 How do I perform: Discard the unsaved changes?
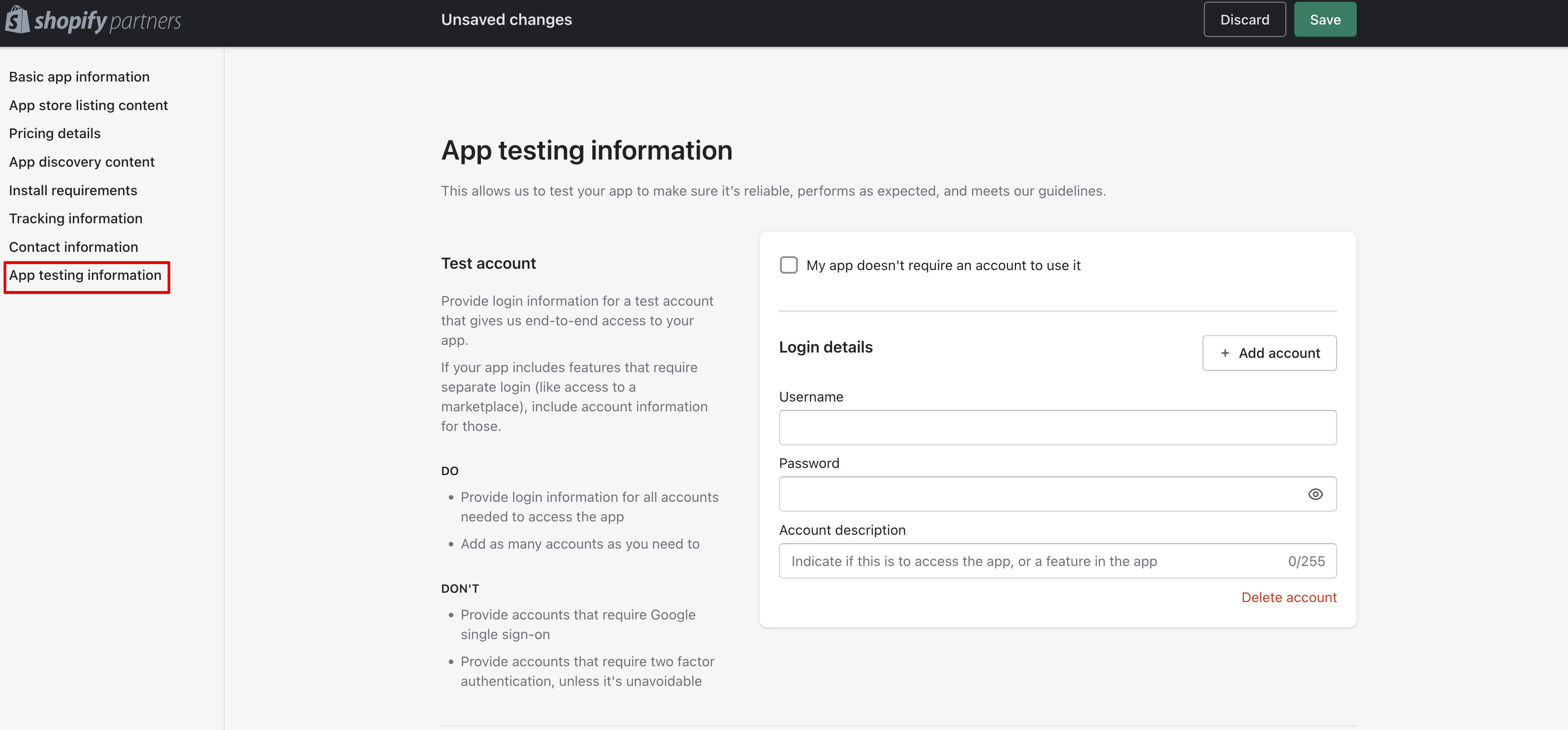coord(1244,20)
